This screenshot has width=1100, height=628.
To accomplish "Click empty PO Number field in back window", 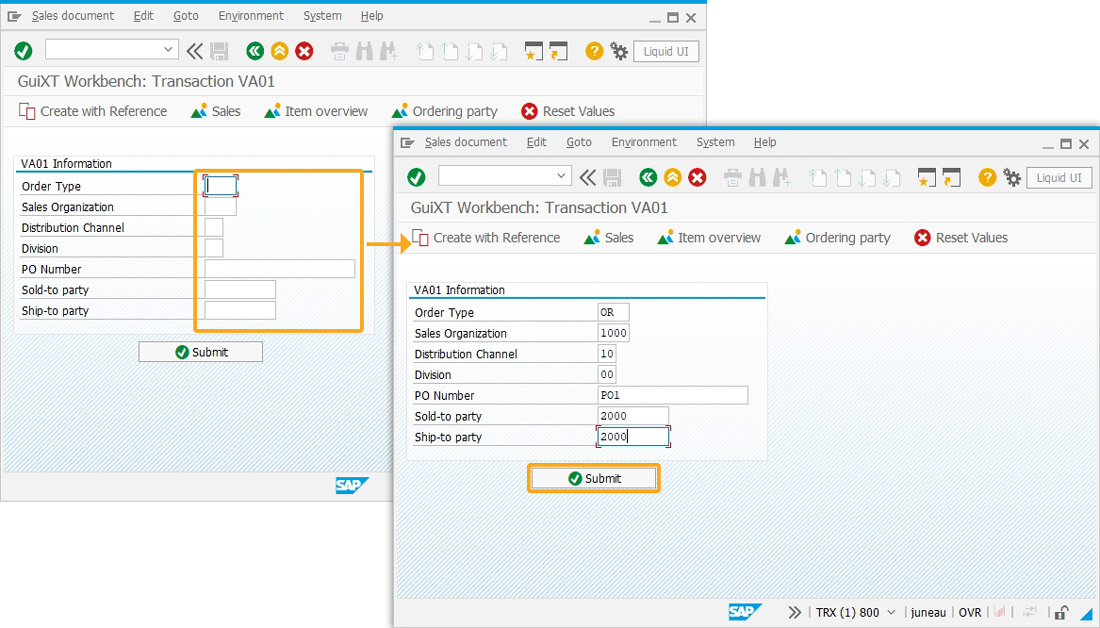I will click(280, 269).
